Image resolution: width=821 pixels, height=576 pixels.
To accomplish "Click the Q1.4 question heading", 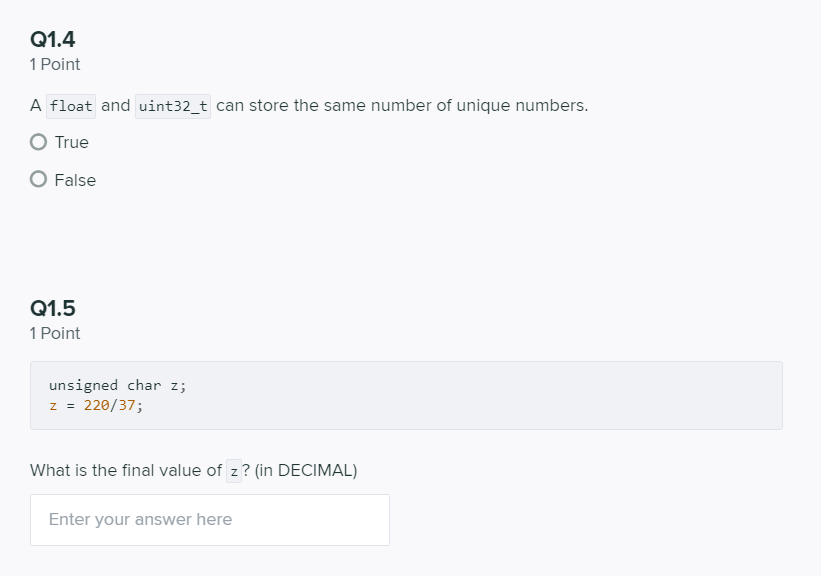I will tap(53, 40).
